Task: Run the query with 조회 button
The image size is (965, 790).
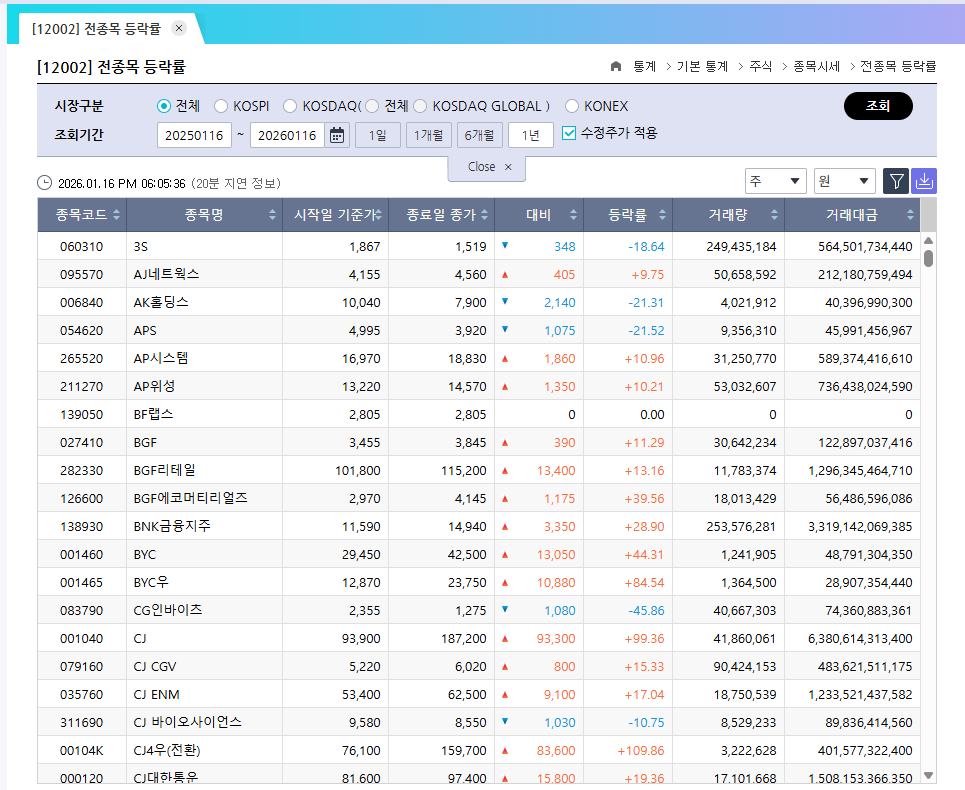Action: [878, 106]
